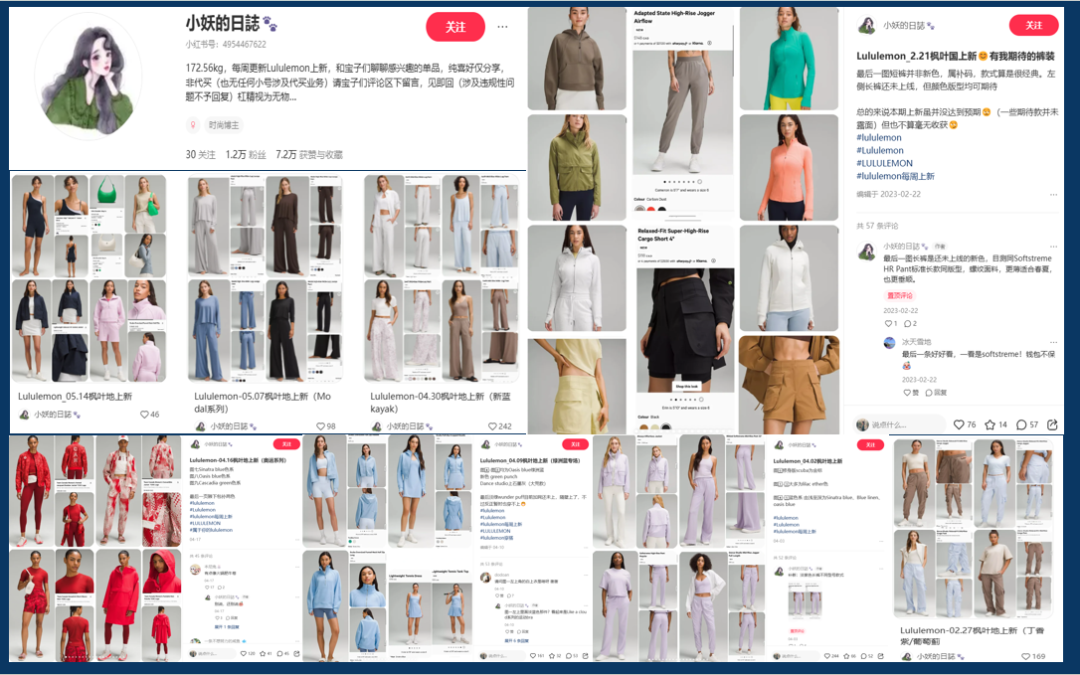Follow the author in the 2.21 note panel
Image resolution: width=1080 pixels, height=675 pixels.
1033,25
